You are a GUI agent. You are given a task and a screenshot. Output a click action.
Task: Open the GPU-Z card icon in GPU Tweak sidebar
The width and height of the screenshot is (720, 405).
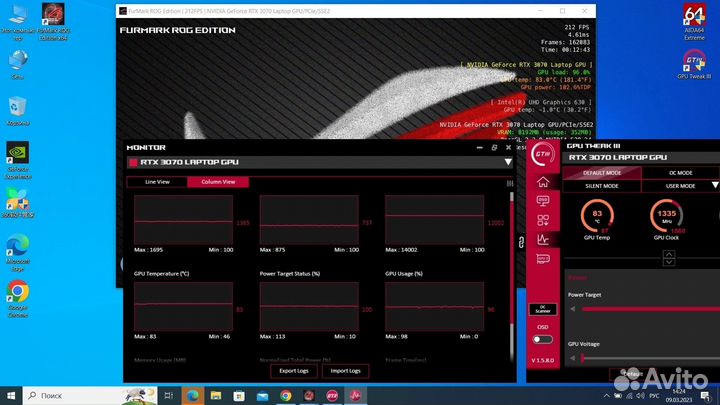(543, 259)
